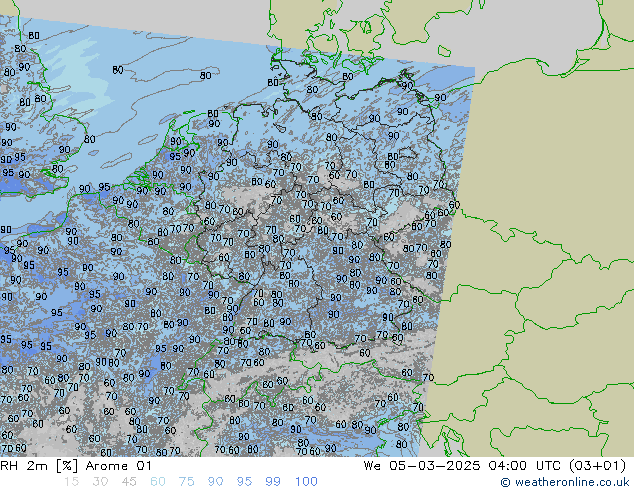Select the legend value 30
The image size is (634, 490).
coord(100,482)
